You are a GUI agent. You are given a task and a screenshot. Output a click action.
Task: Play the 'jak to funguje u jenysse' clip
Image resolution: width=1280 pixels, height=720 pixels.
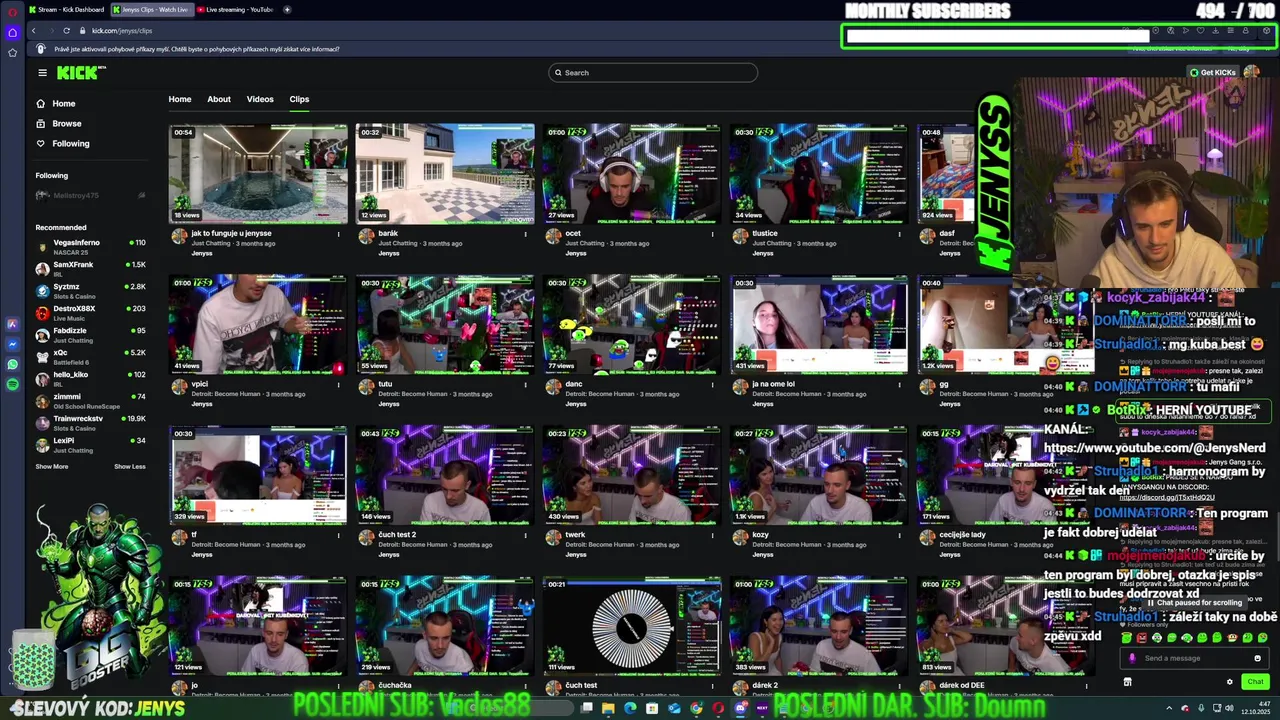point(258,174)
